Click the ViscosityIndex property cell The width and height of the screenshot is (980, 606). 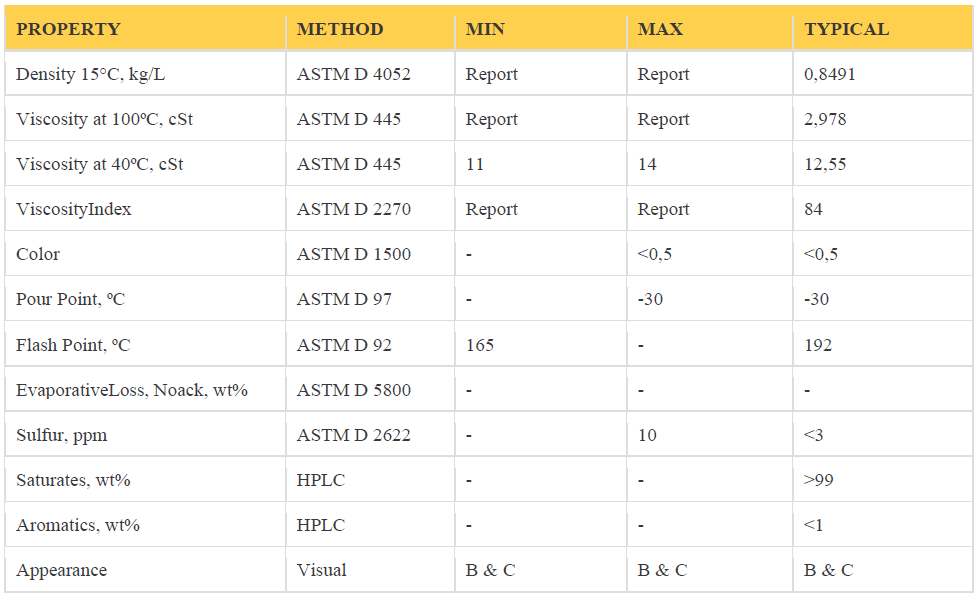(73, 209)
